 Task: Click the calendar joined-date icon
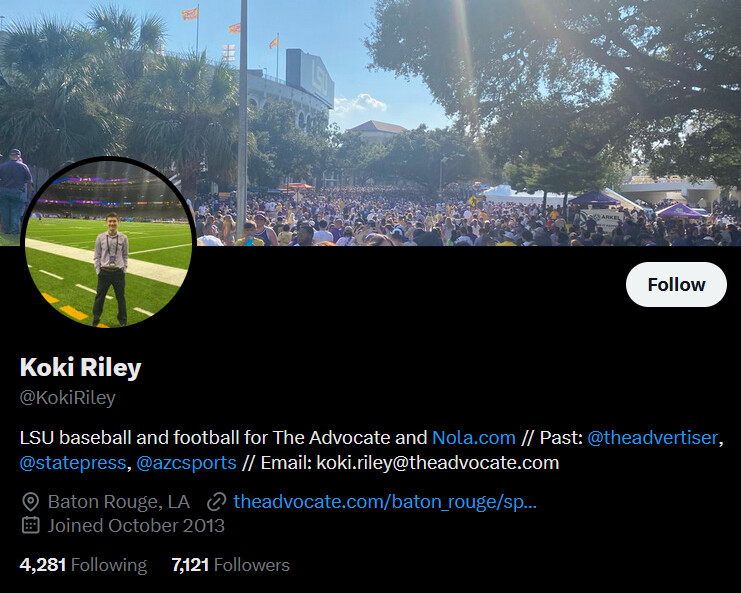31,525
